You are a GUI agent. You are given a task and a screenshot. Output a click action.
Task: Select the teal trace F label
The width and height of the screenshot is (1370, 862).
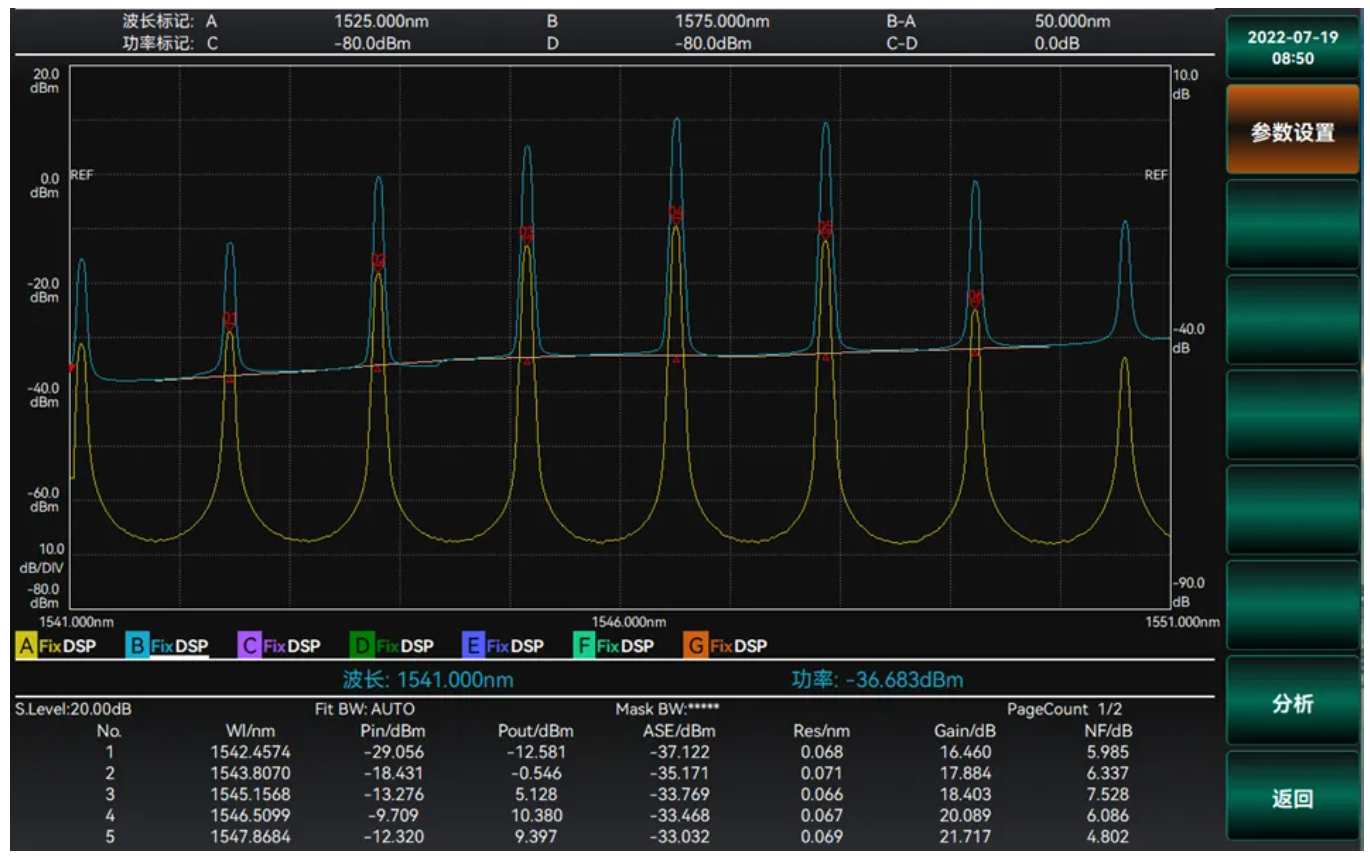click(x=585, y=646)
